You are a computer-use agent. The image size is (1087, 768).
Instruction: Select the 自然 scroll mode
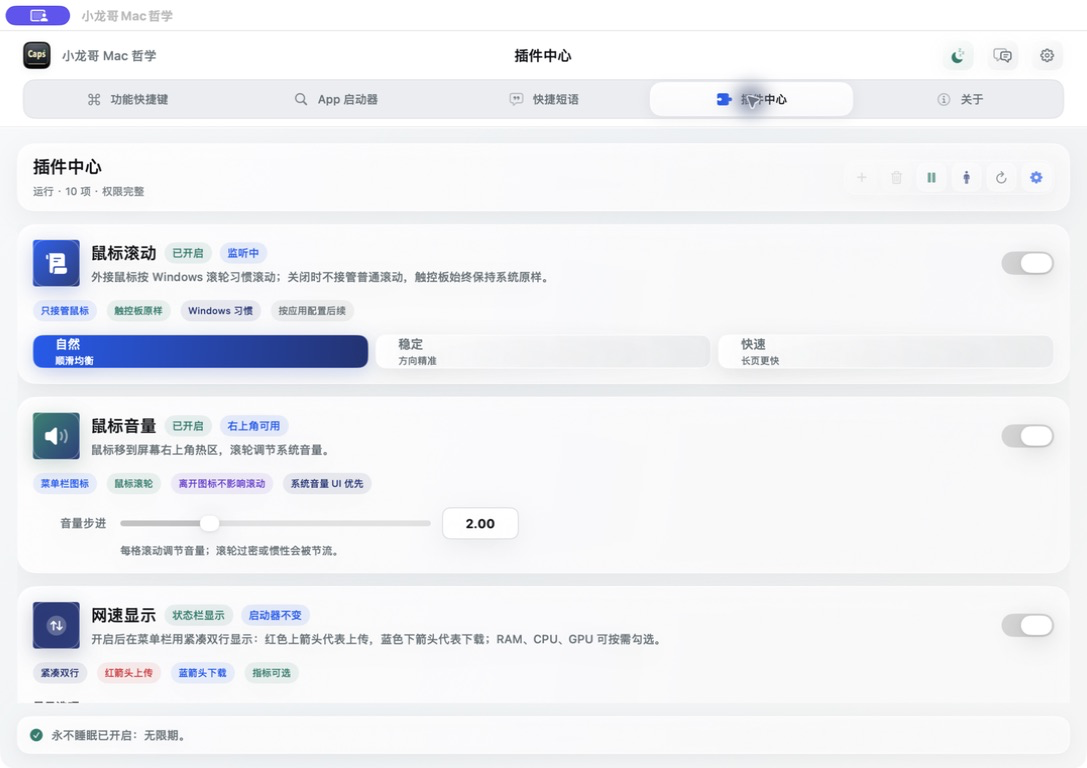[200, 351]
